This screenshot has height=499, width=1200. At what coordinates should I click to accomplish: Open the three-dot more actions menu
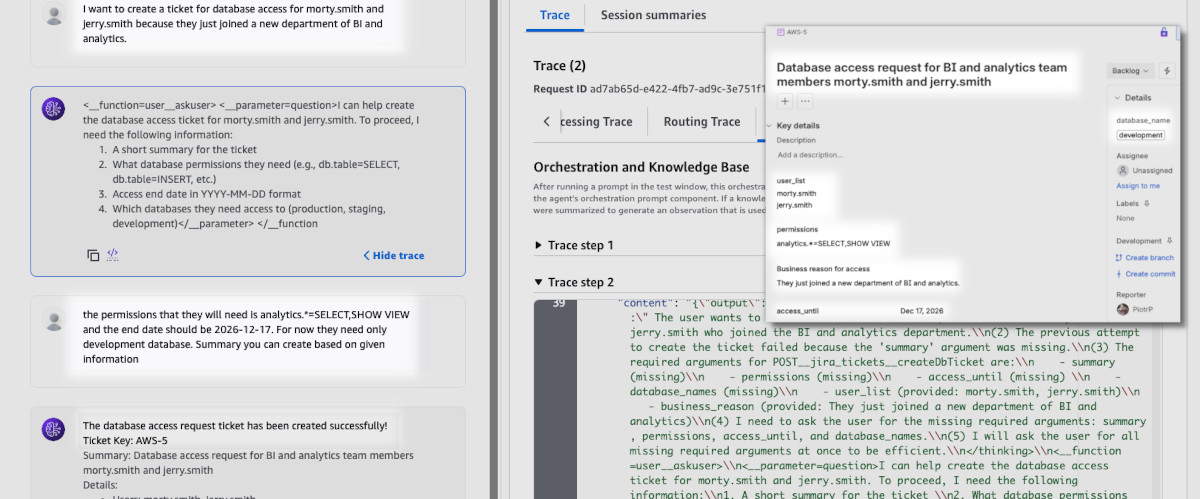tap(805, 101)
